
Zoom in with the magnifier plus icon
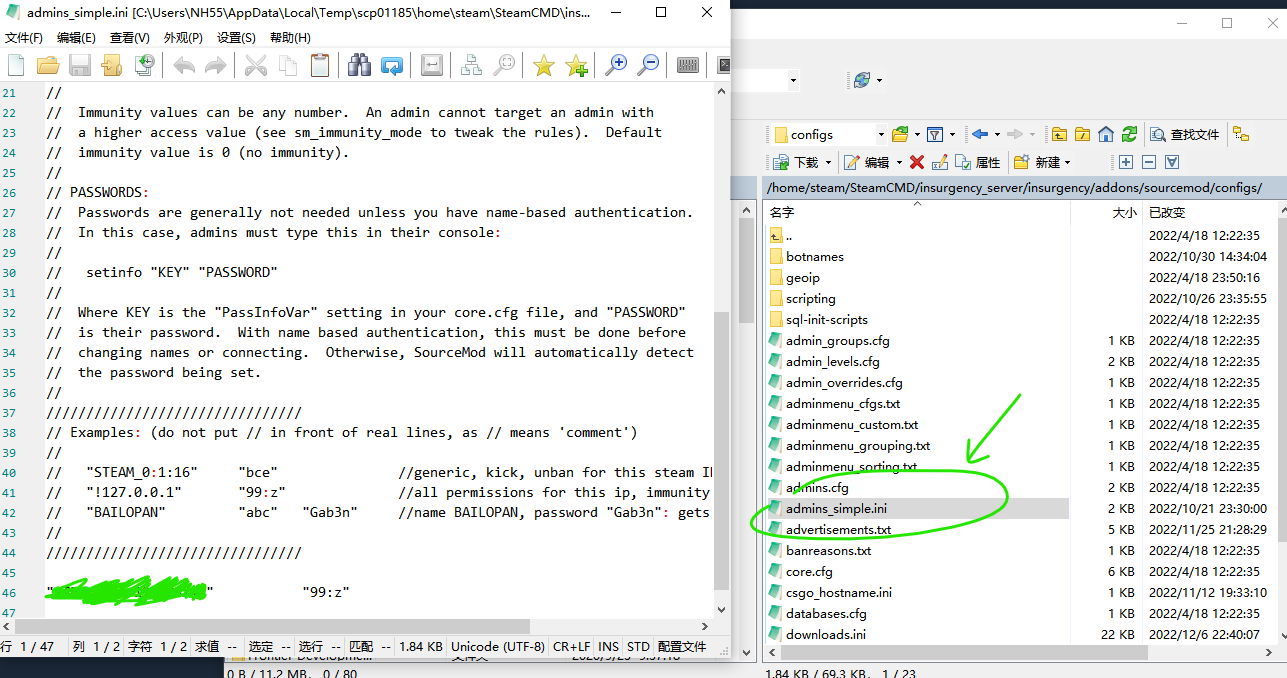(617, 66)
